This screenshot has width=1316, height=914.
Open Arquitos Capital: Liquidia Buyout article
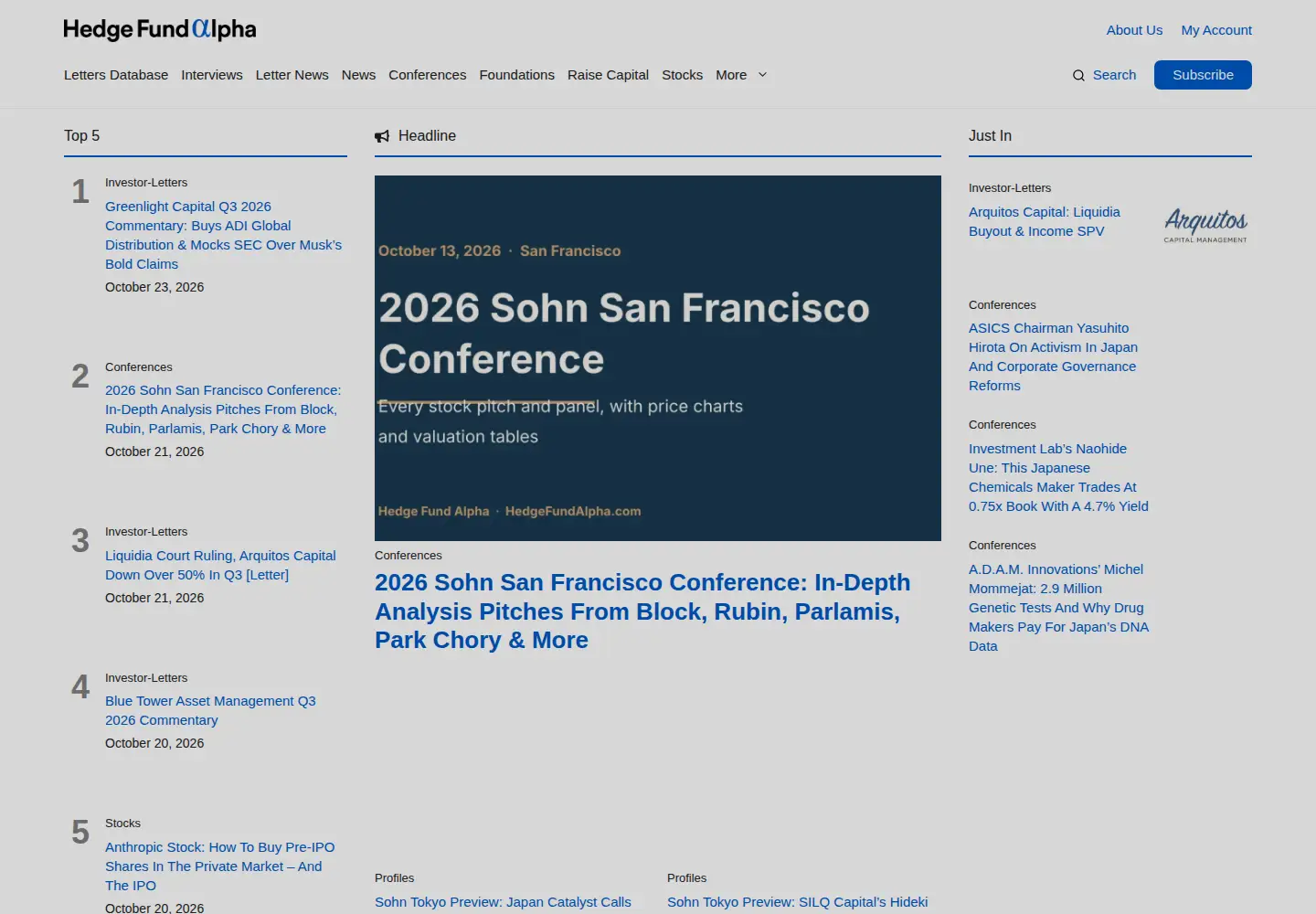tap(1045, 221)
